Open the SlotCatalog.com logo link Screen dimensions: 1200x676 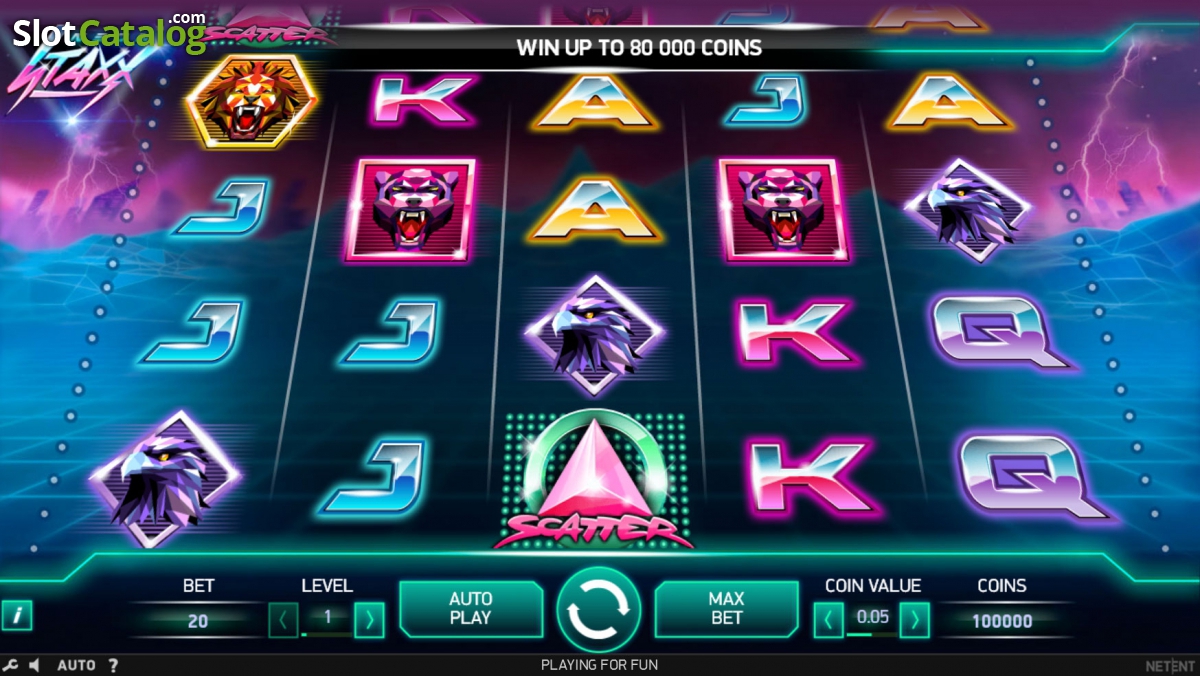point(109,31)
